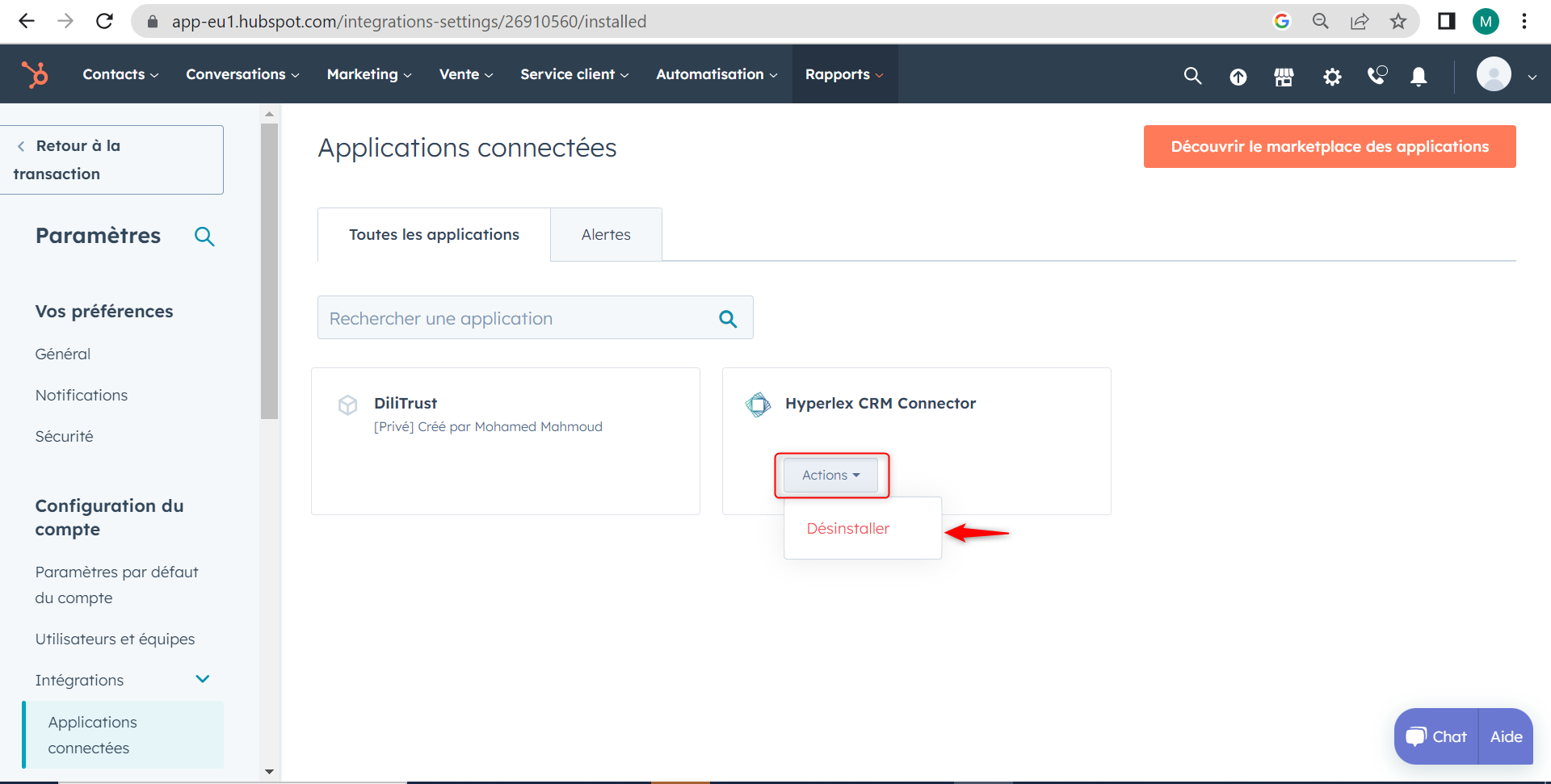Click Retour à la transaction

[x=111, y=160]
